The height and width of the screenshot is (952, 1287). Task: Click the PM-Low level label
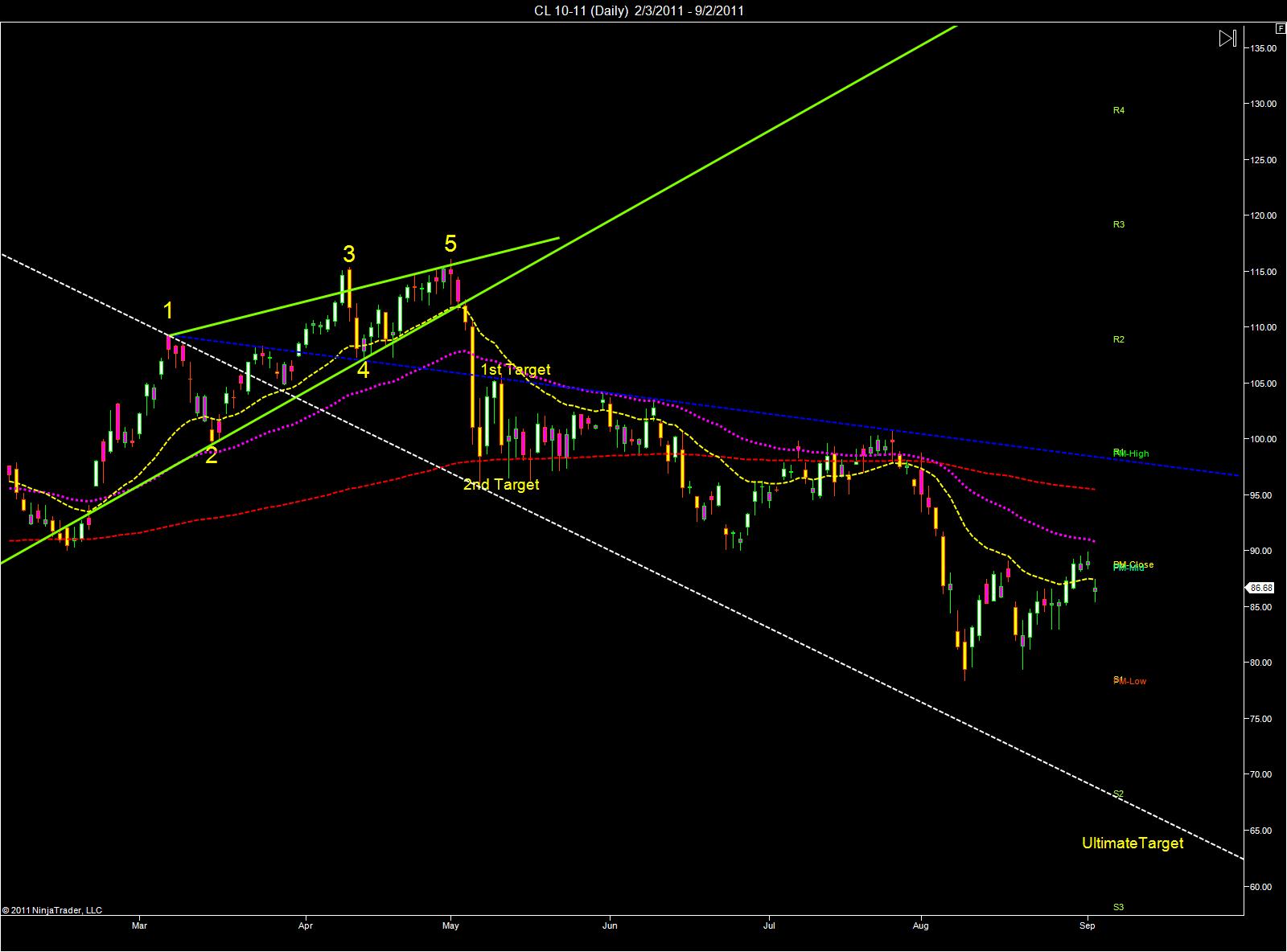click(1131, 682)
